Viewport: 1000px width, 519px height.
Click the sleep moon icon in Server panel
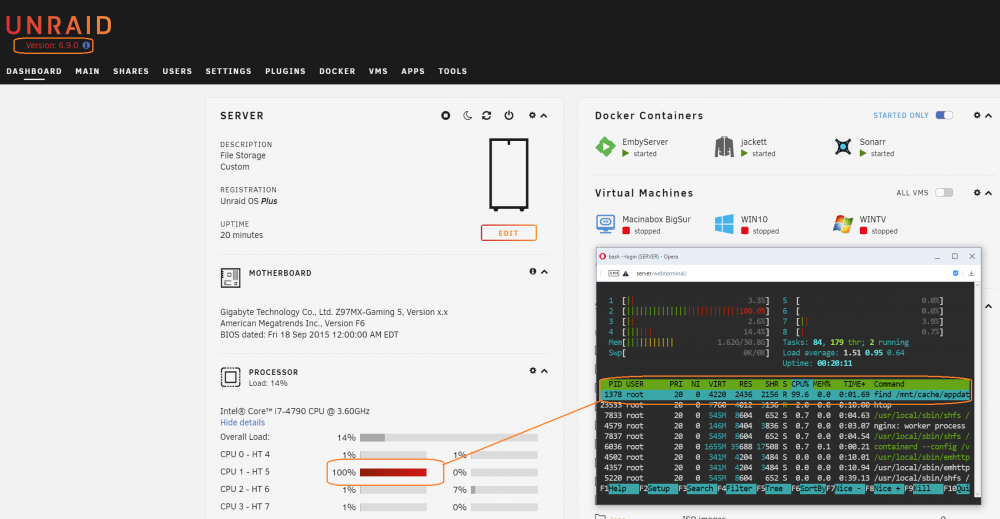coord(467,115)
